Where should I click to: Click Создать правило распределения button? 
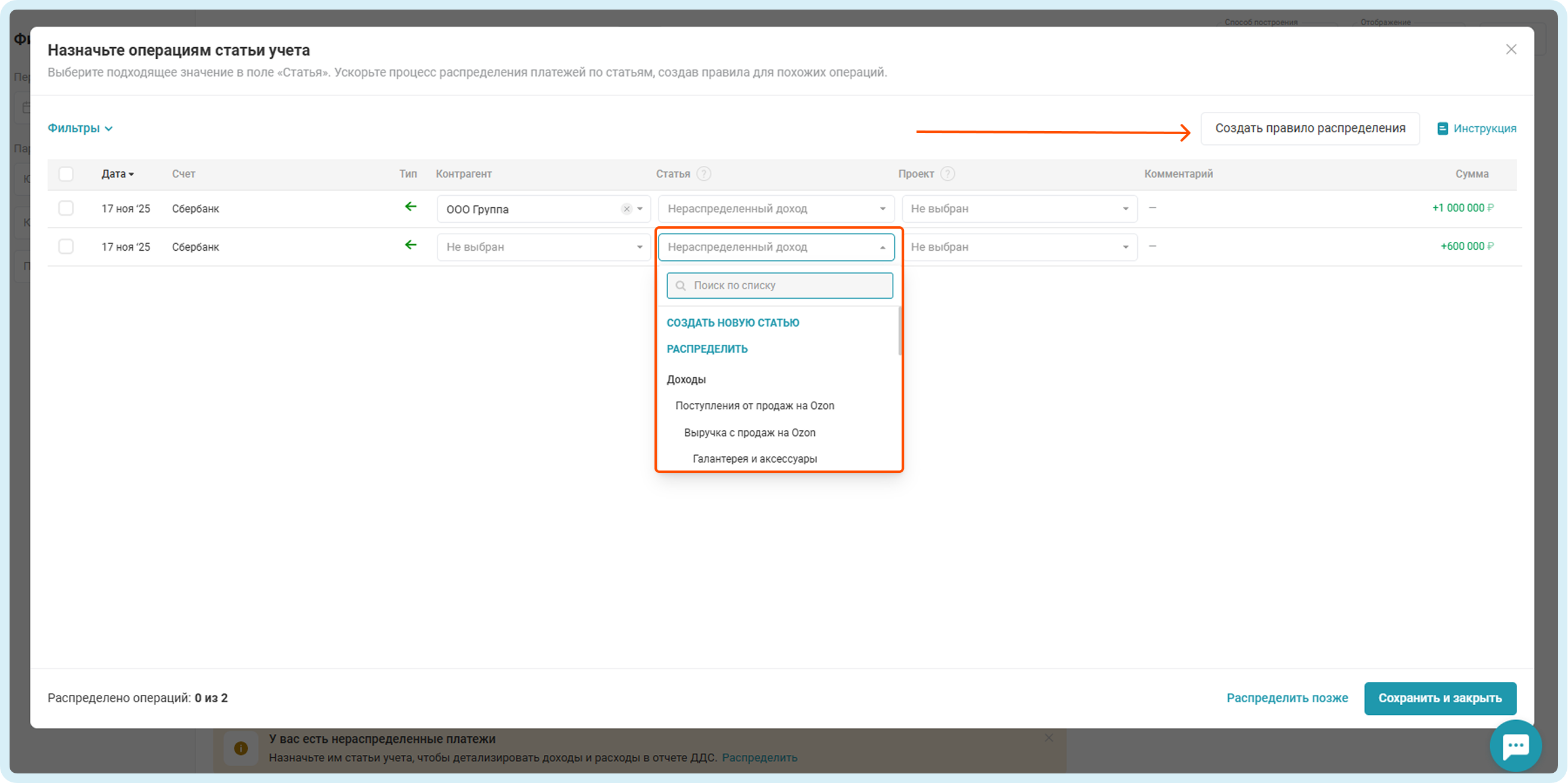(1310, 129)
